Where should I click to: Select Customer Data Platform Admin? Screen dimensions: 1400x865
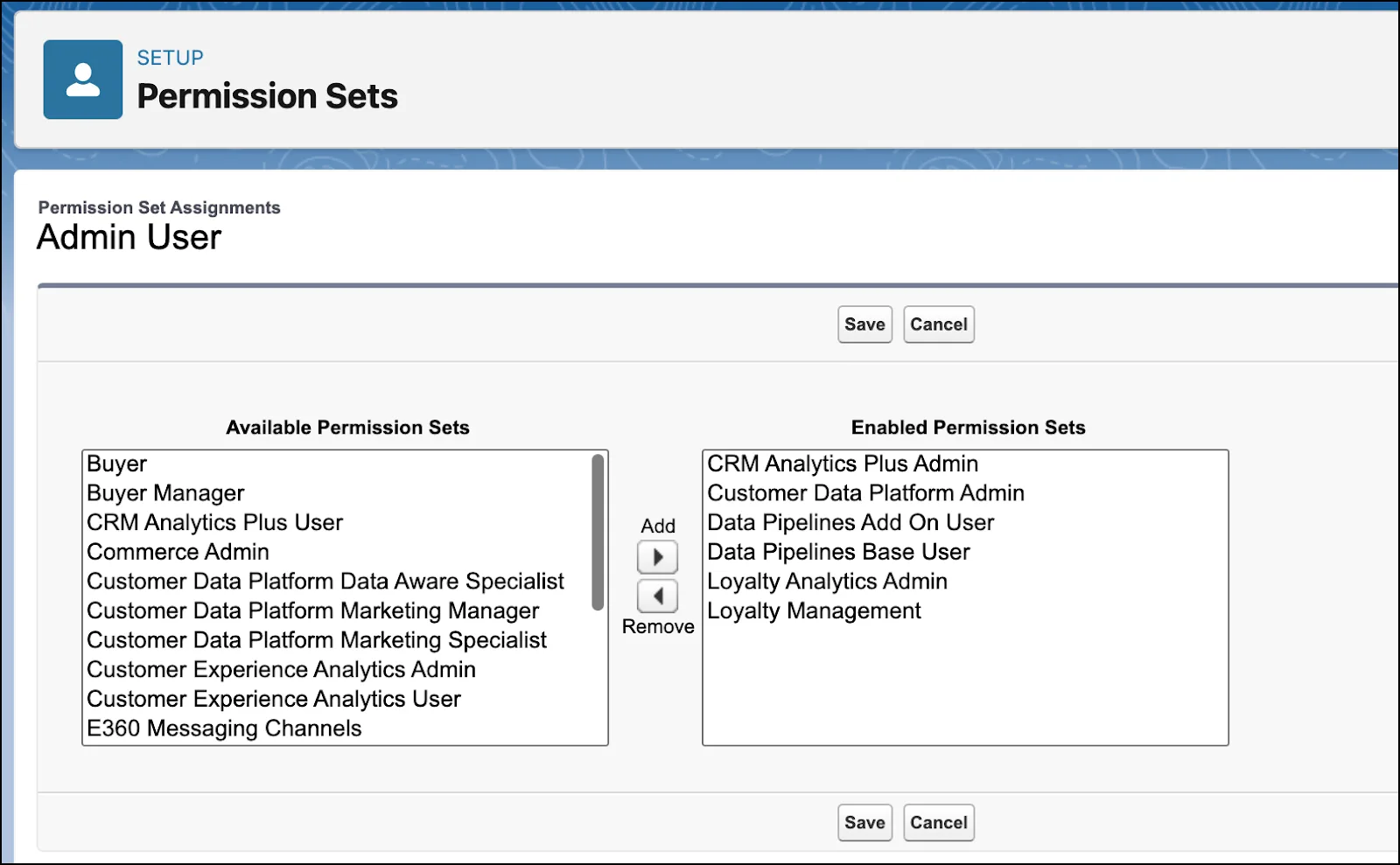point(865,493)
